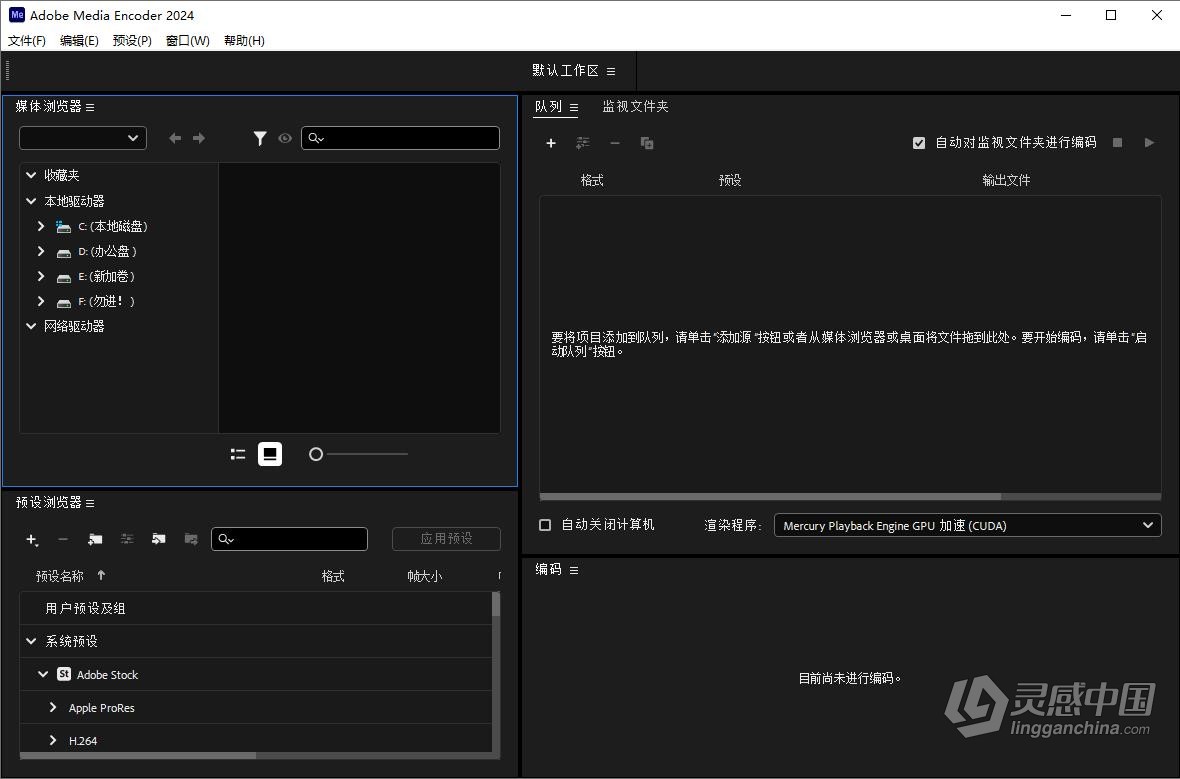1180x779 pixels.
Task: Collapse the Adobe Stock preset group
Action: coord(43,674)
